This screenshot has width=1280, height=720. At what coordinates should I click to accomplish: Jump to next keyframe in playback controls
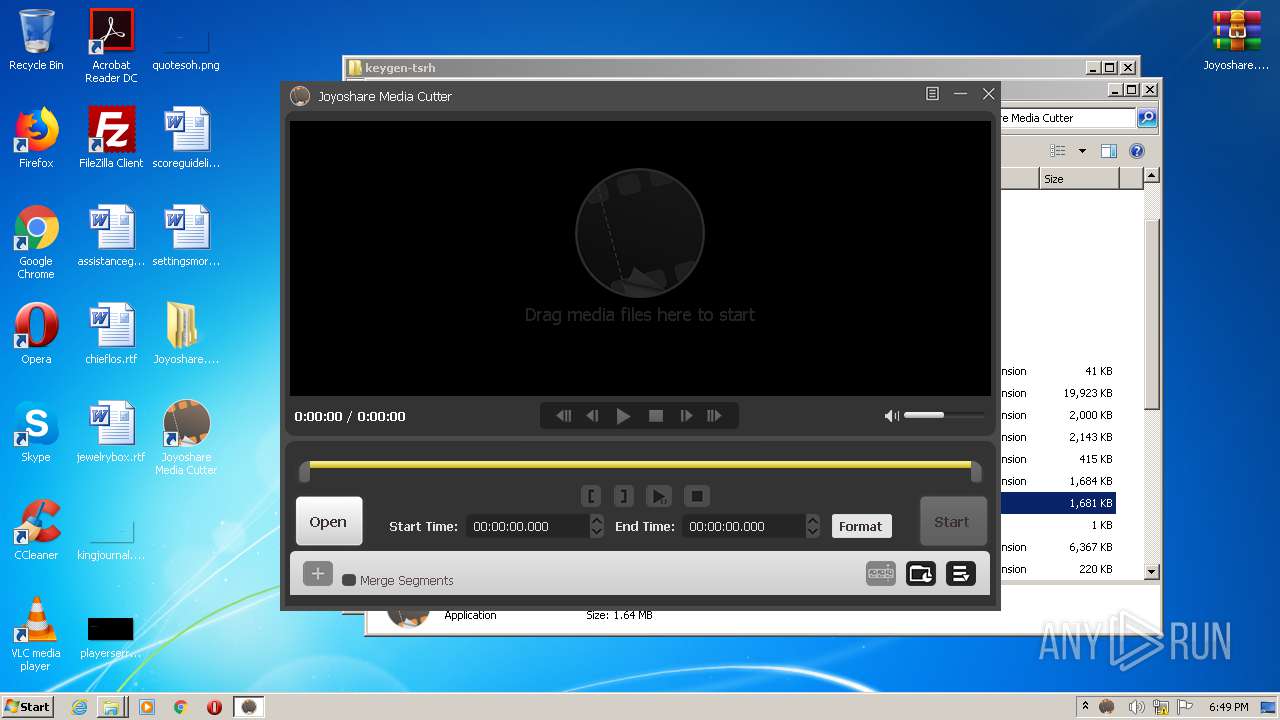tap(714, 416)
